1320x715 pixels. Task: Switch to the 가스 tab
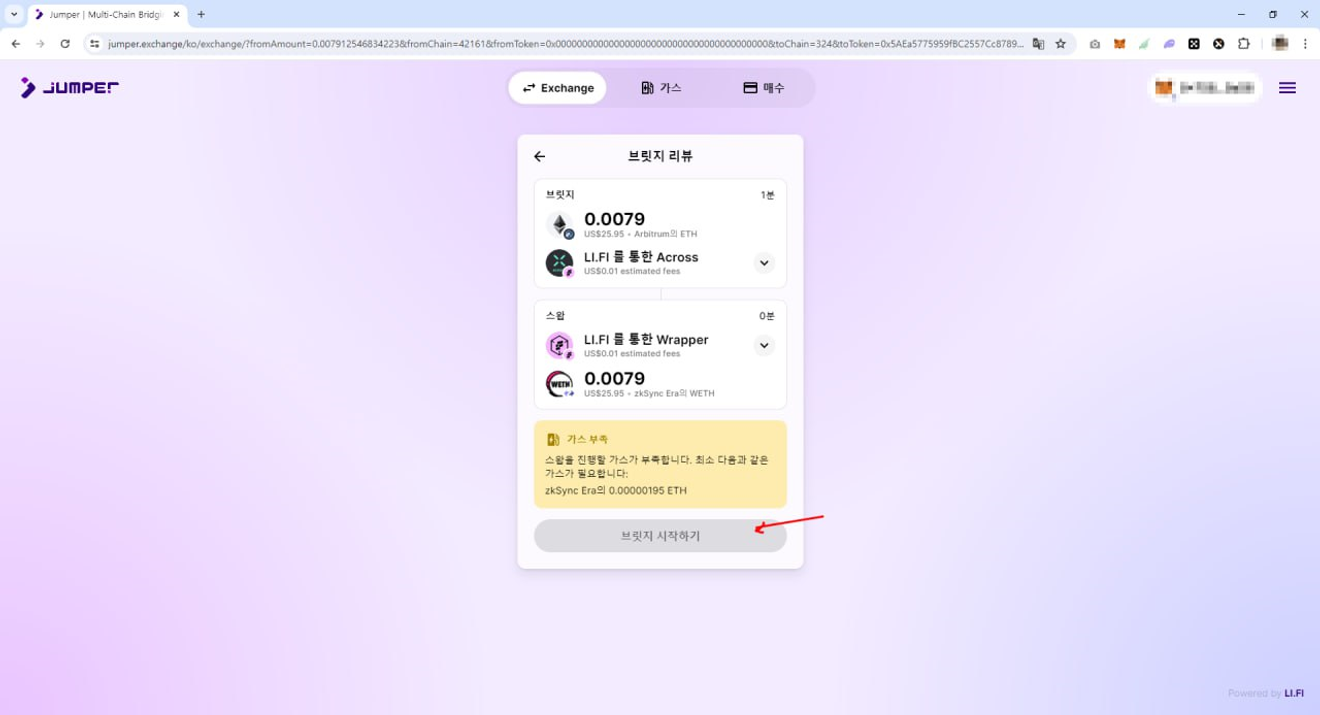tap(661, 88)
